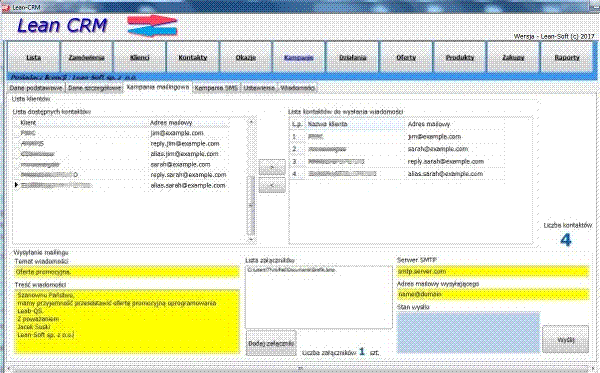Click the remove-contact left arrow button
Image resolution: width=600 pixels, height=373 pixels.
click(272, 185)
